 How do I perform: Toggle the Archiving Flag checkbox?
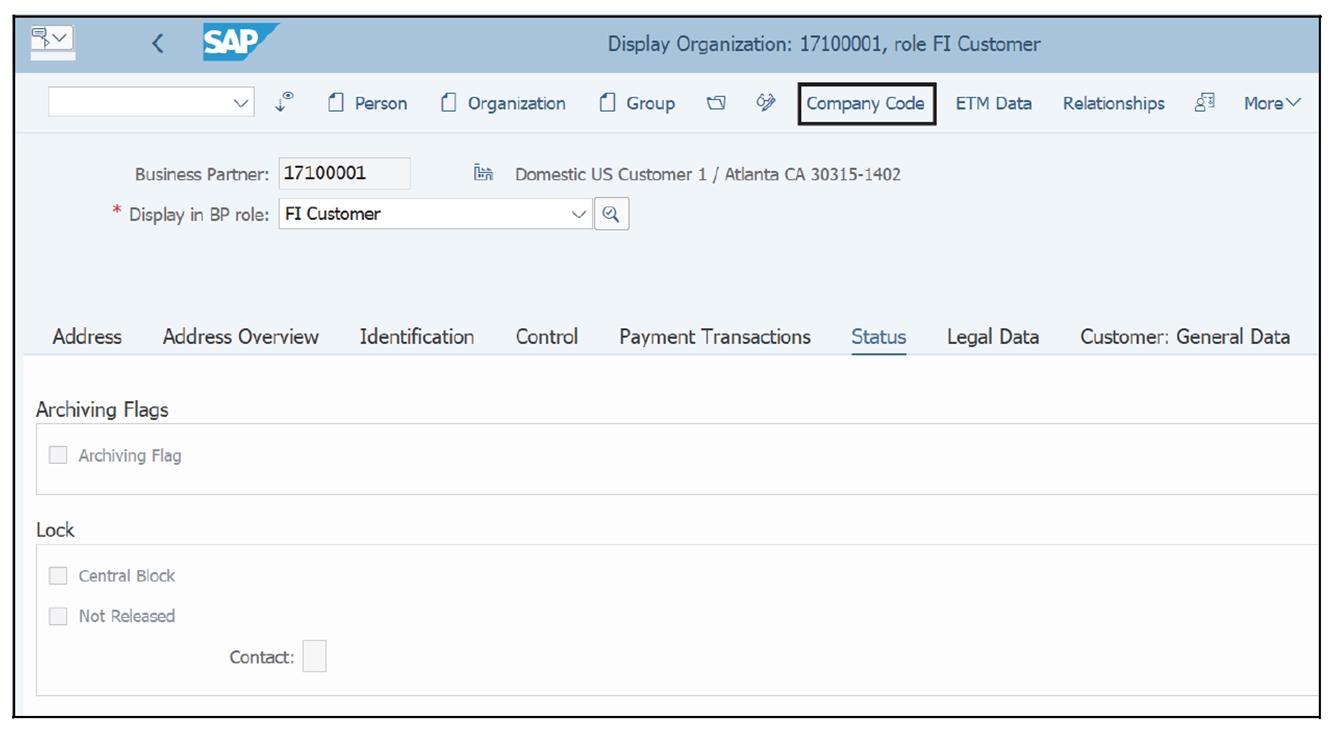57,455
